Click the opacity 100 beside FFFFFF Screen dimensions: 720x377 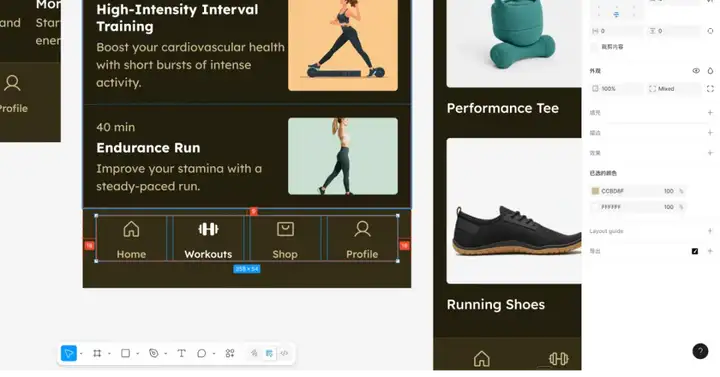point(669,207)
